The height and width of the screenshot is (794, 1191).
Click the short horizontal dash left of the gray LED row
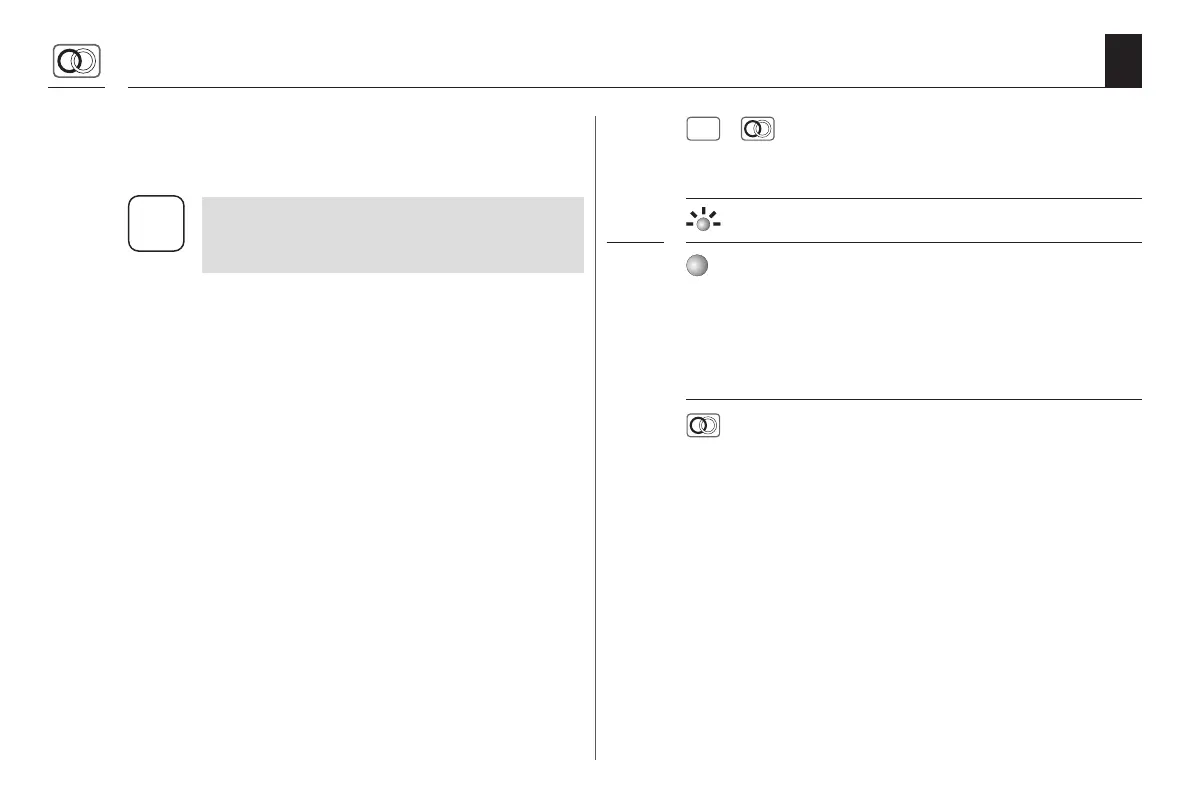pos(636,242)
